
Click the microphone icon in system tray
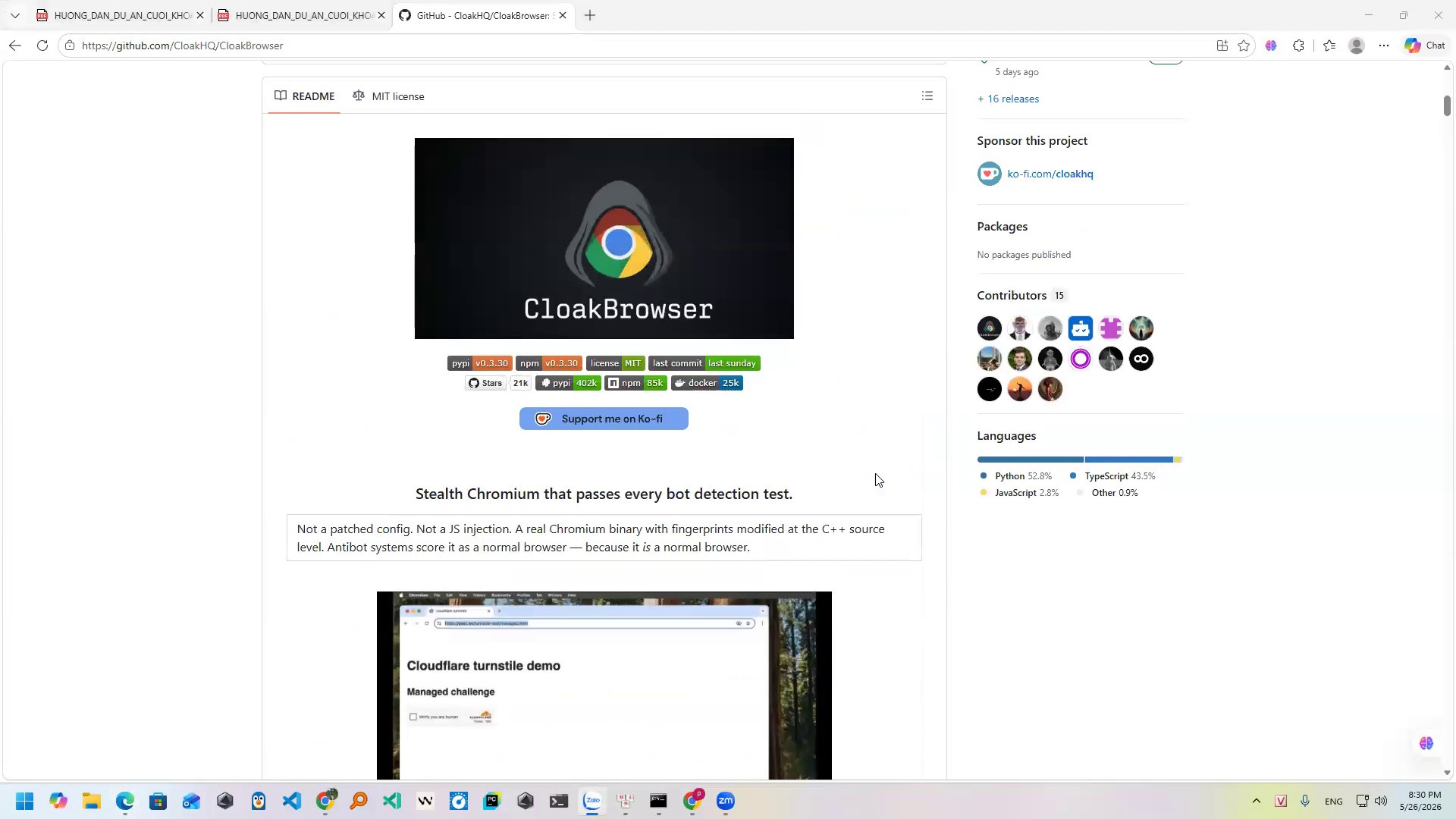[x=1305, y=801]
